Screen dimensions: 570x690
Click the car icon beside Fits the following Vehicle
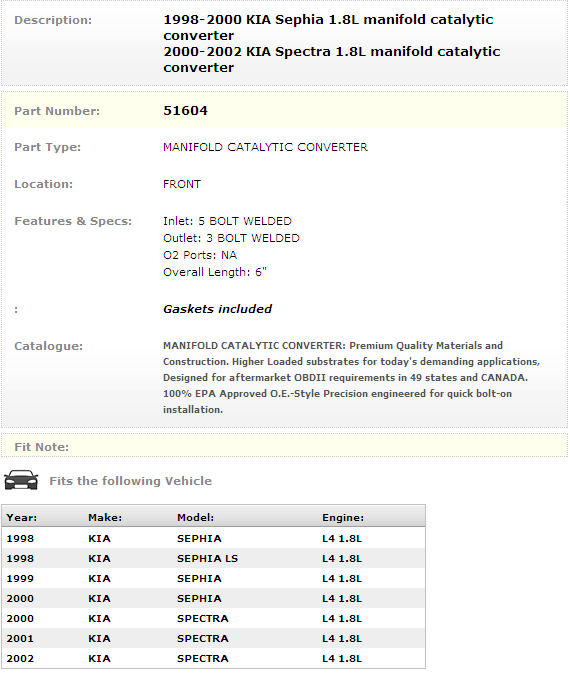click(x=21, y=480)
